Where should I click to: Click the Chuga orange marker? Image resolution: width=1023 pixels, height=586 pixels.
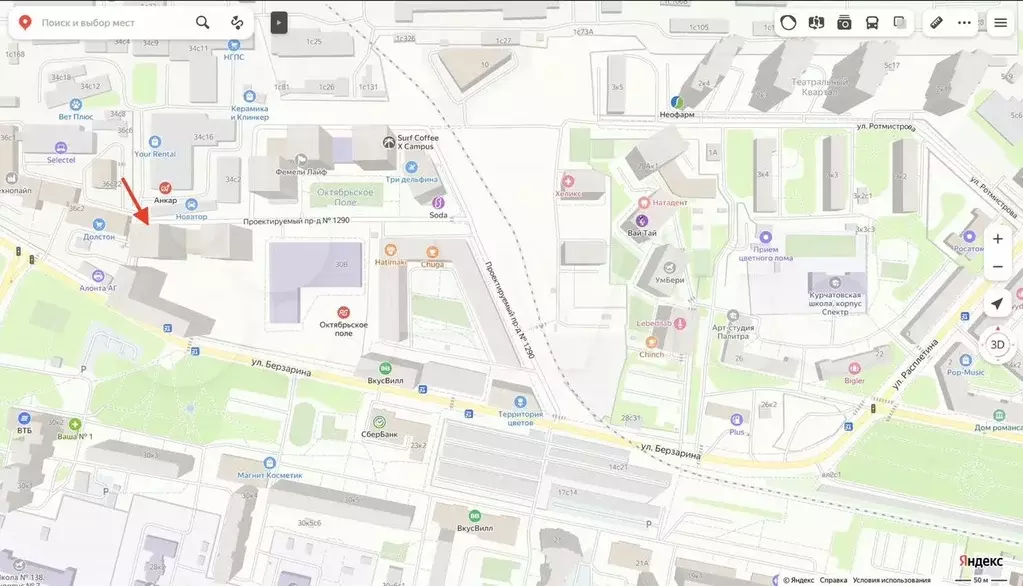432,252
